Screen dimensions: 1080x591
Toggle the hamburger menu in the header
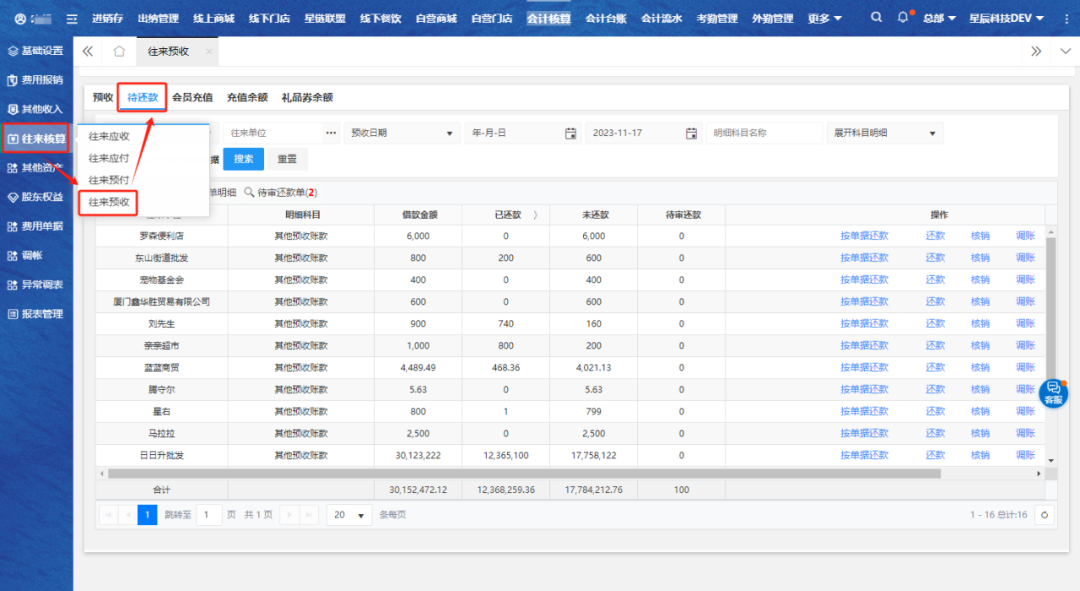point(72,19)
